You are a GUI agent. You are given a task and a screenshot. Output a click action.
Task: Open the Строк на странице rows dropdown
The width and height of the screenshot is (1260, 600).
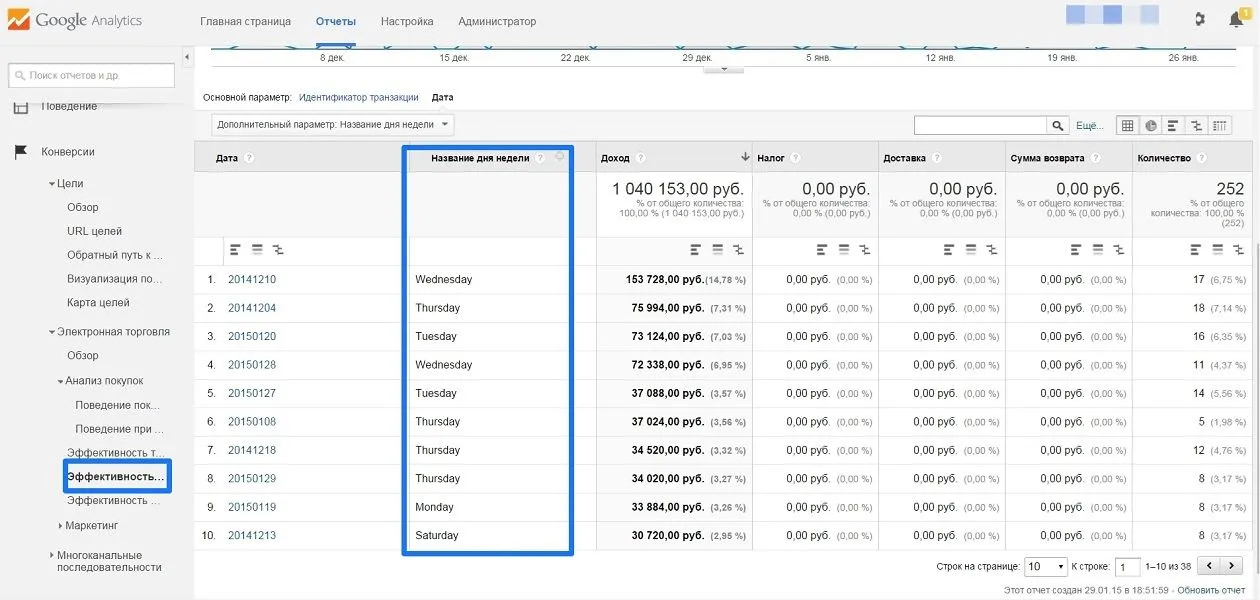(1046, 566)
